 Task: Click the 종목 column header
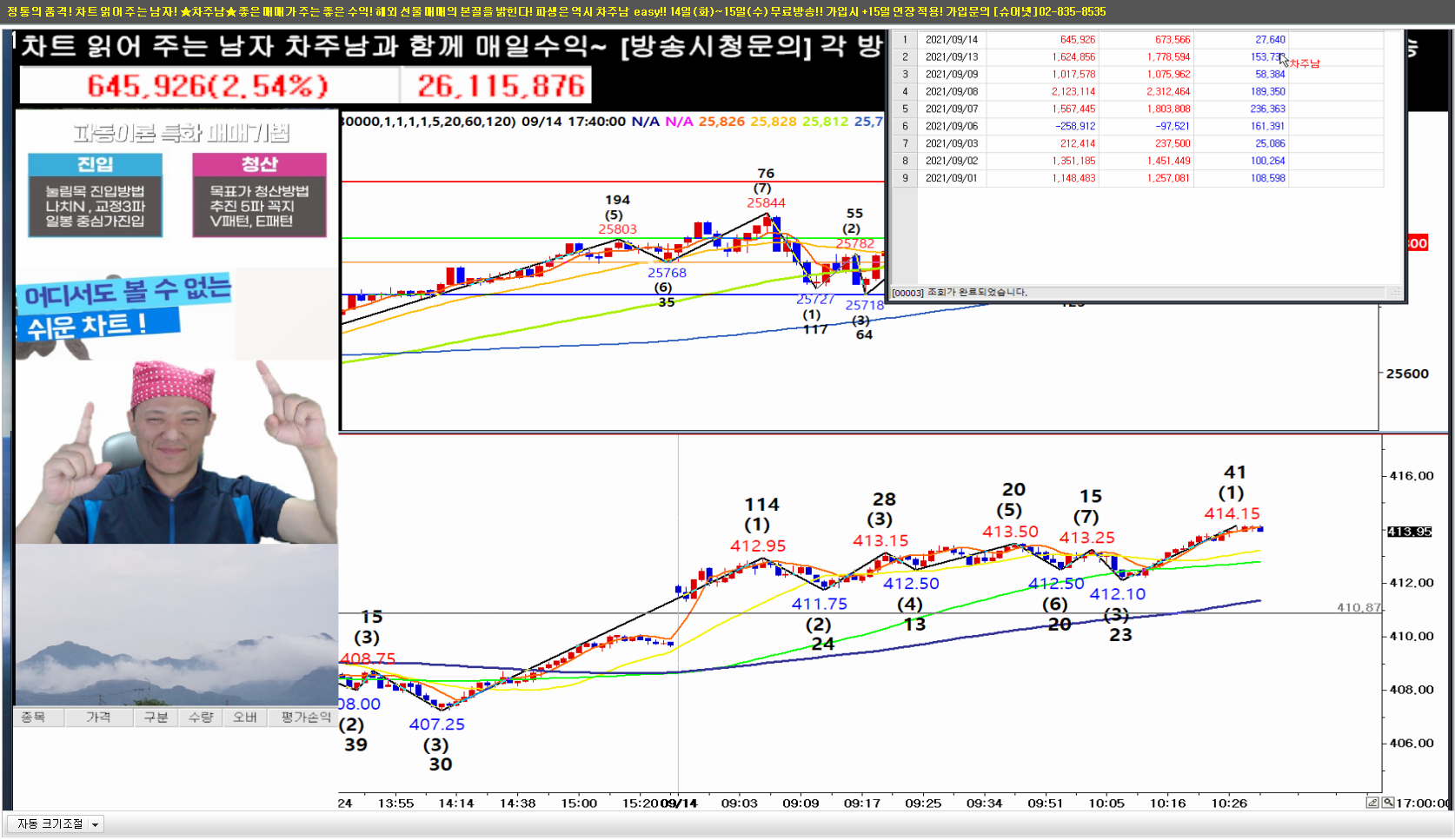coord(33,718)
